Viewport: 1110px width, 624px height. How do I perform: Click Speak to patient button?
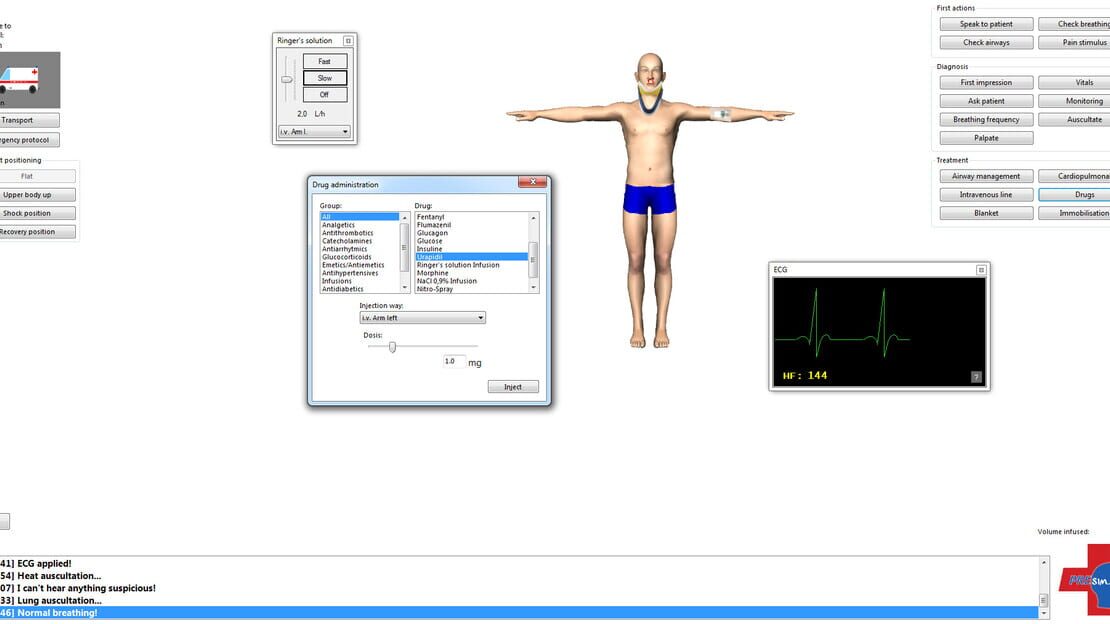pos(986,24)
